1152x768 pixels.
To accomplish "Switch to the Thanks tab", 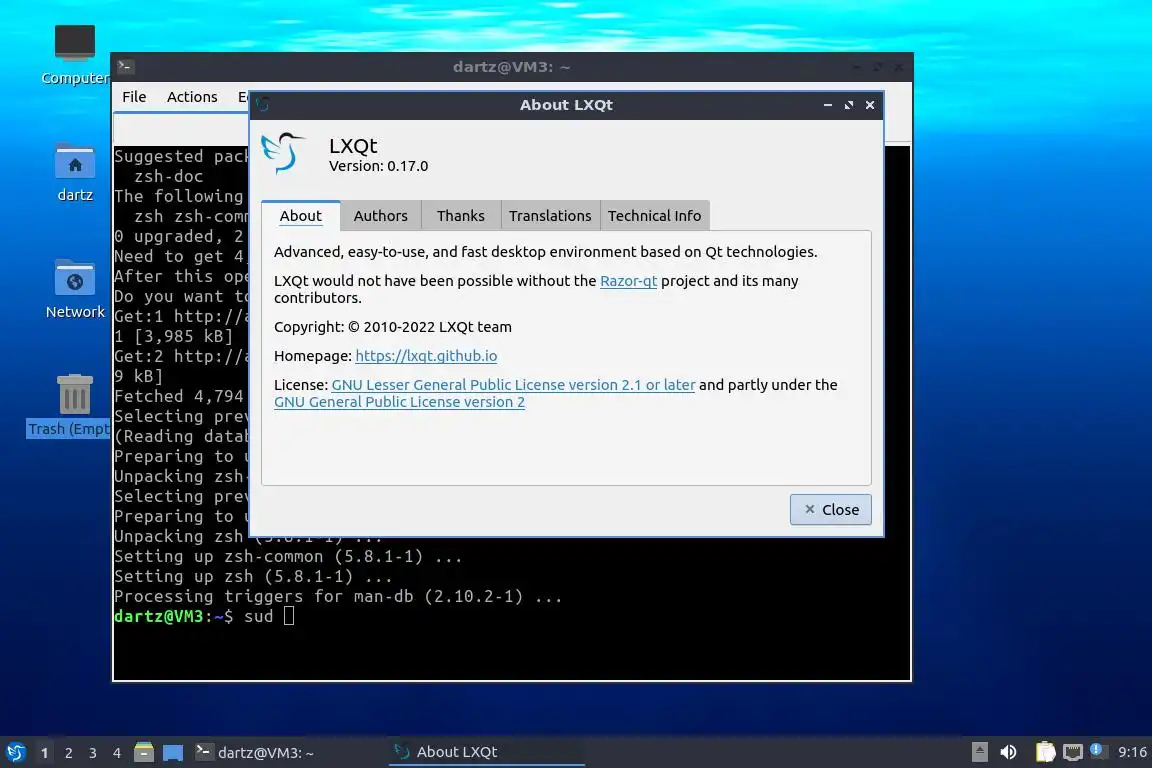I will (461, 215).
